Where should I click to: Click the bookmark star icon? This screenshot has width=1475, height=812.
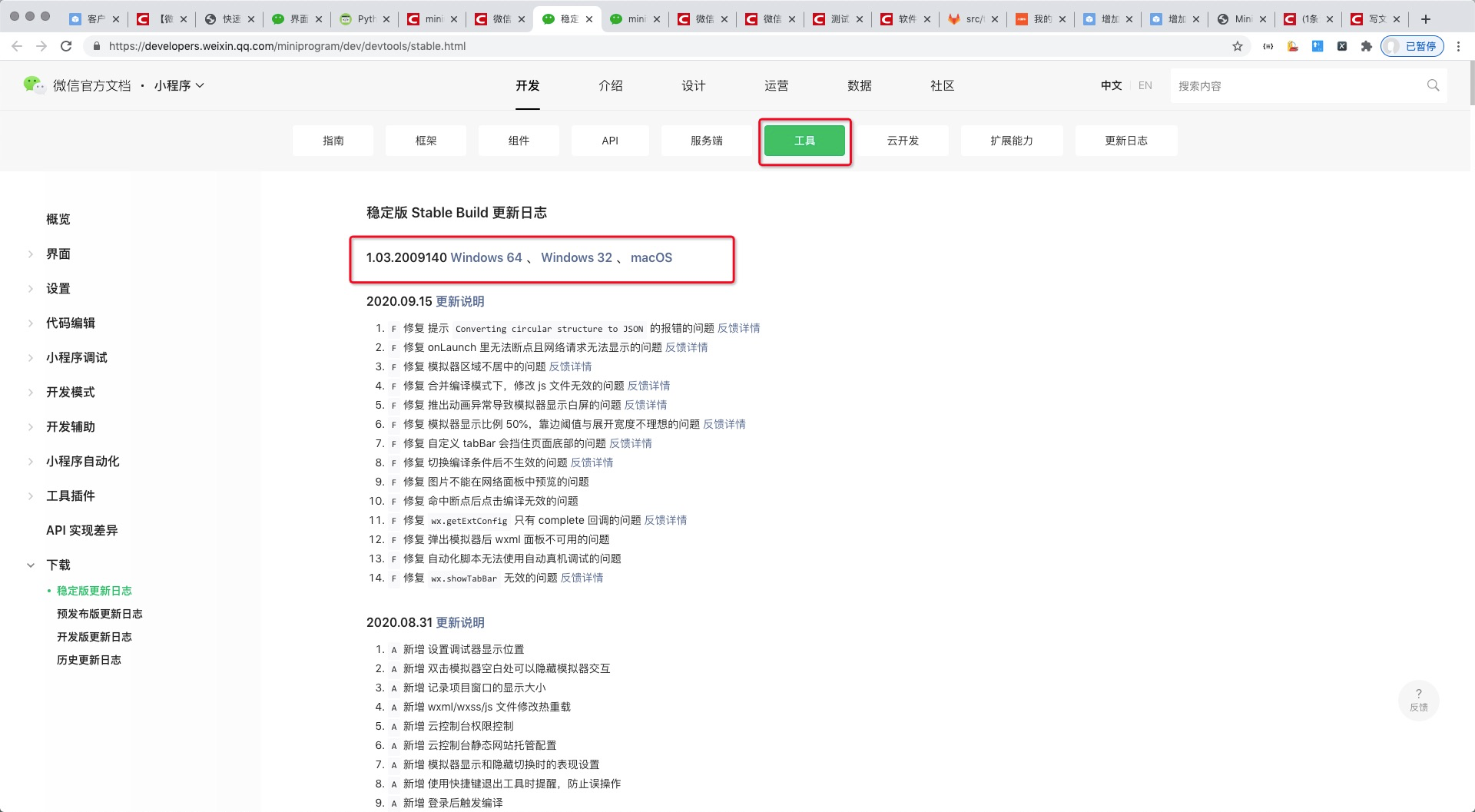click(1238, 46)
